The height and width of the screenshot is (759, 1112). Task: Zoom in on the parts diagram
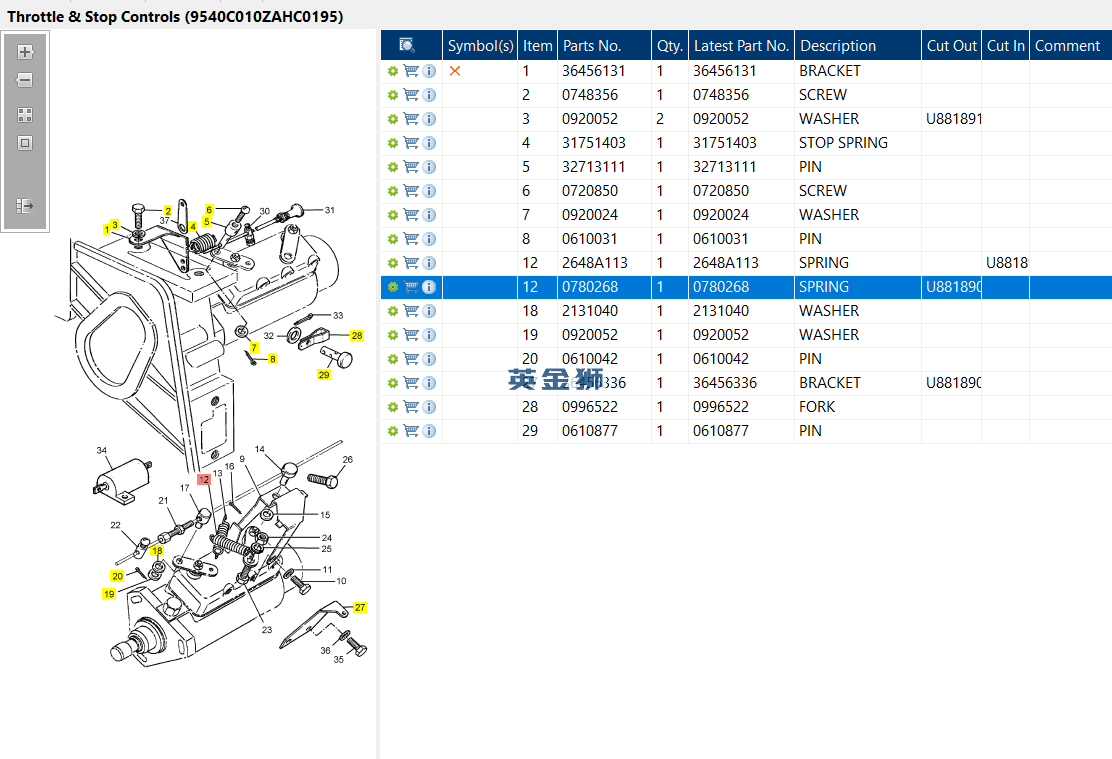point(25,52)
